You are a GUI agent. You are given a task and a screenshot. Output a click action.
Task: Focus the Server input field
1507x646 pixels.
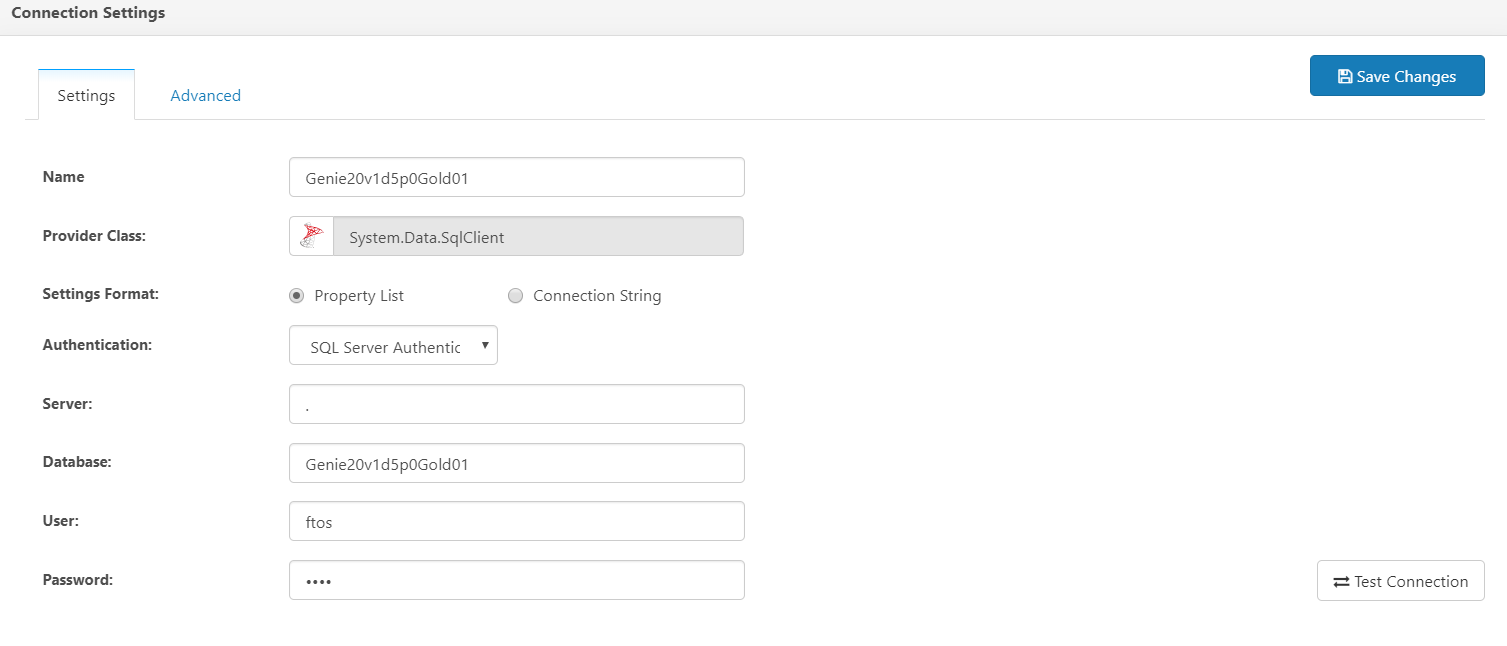pos(516,404)
